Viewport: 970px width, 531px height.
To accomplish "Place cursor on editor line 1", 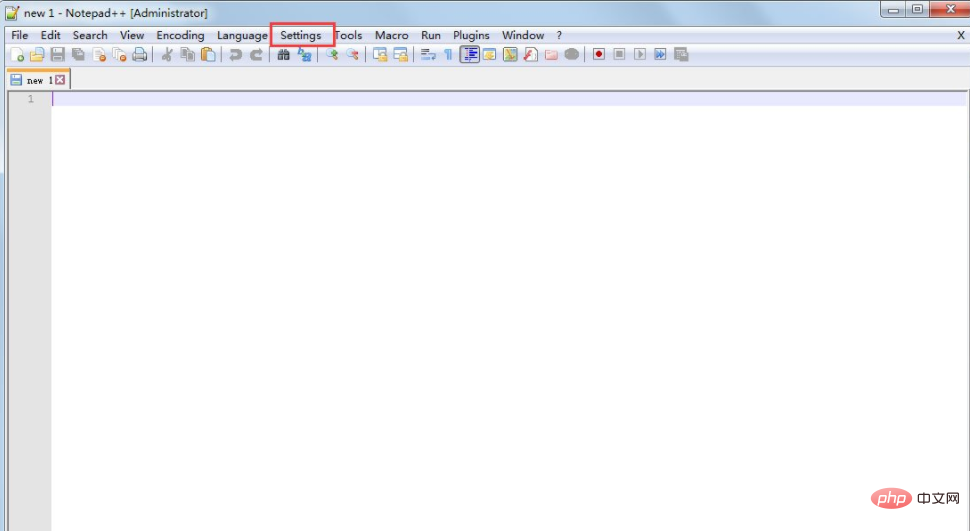I will (x=510, y=98).
